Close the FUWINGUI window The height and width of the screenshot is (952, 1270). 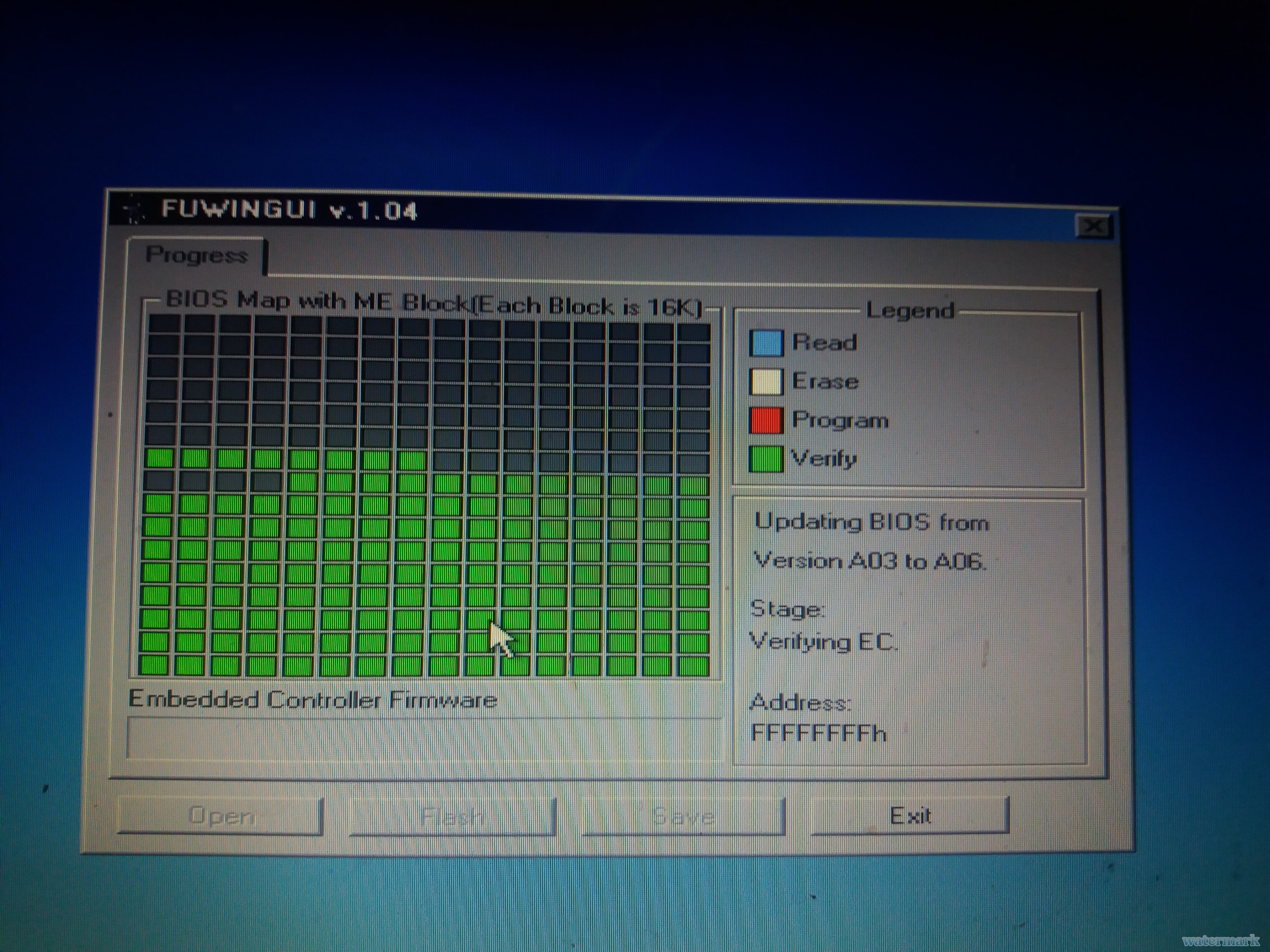[1093, 227]
